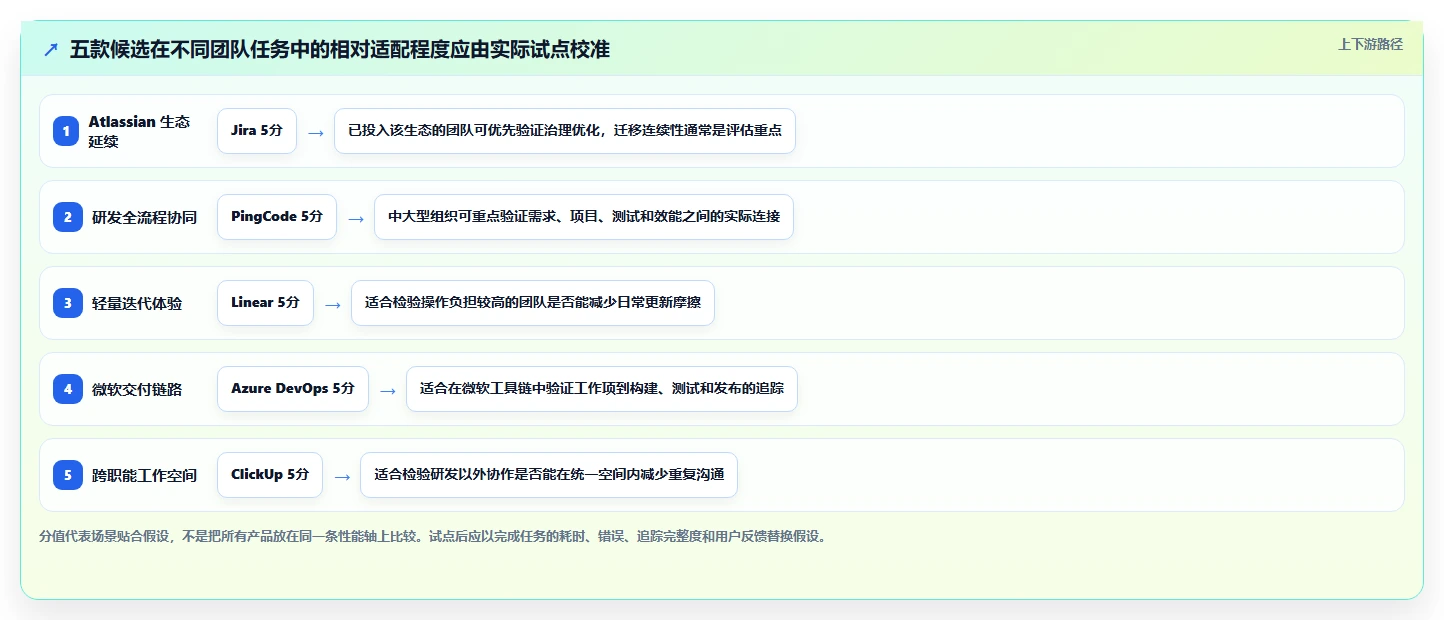Click the Linear 5分 chip

point(265,303)
